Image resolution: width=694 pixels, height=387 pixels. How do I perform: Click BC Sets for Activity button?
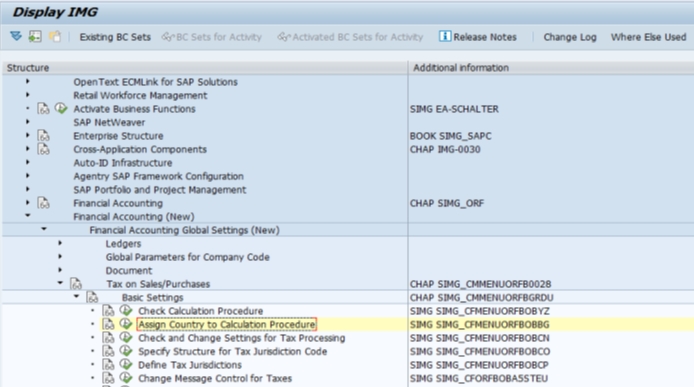212,37
